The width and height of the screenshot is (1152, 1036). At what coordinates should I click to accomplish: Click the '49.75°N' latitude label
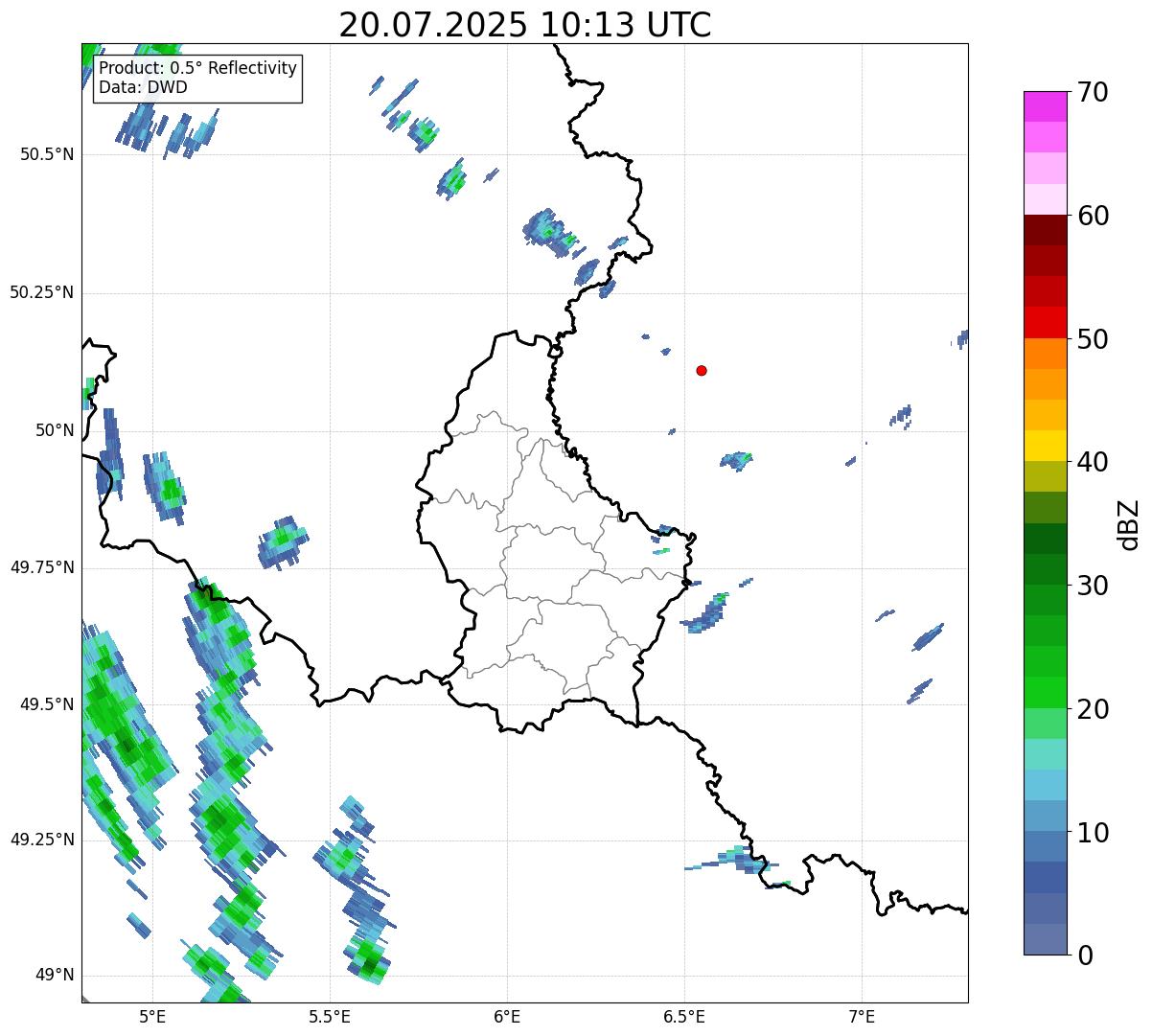(x=41, y=567)
